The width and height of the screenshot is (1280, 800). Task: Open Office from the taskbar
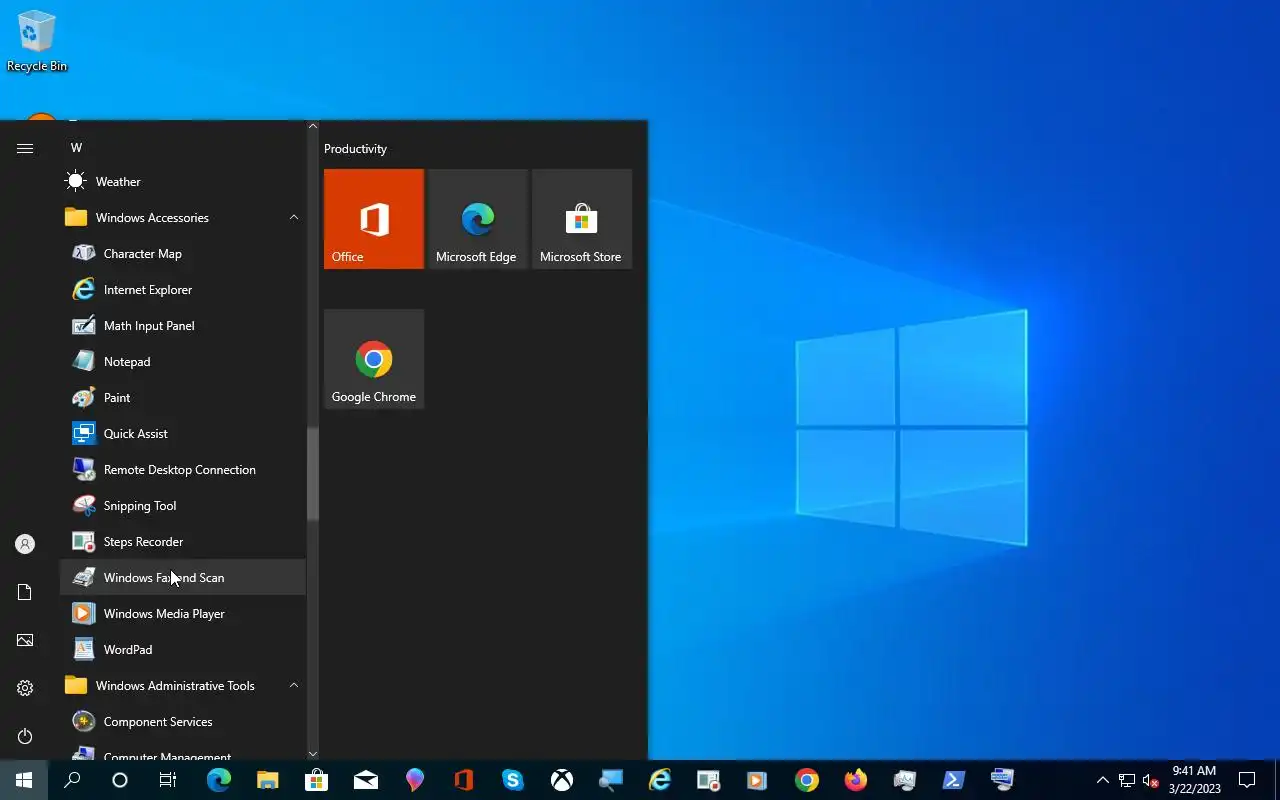point(463,780)
